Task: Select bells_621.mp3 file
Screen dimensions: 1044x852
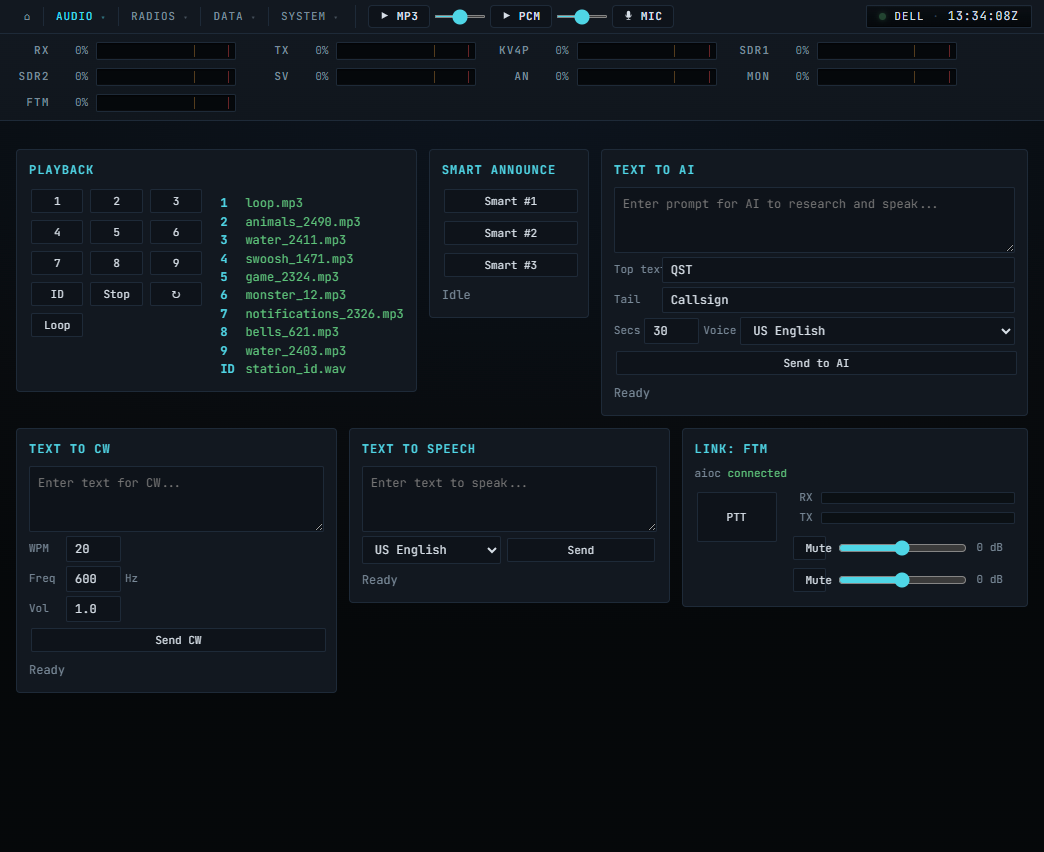Action: 292,332
